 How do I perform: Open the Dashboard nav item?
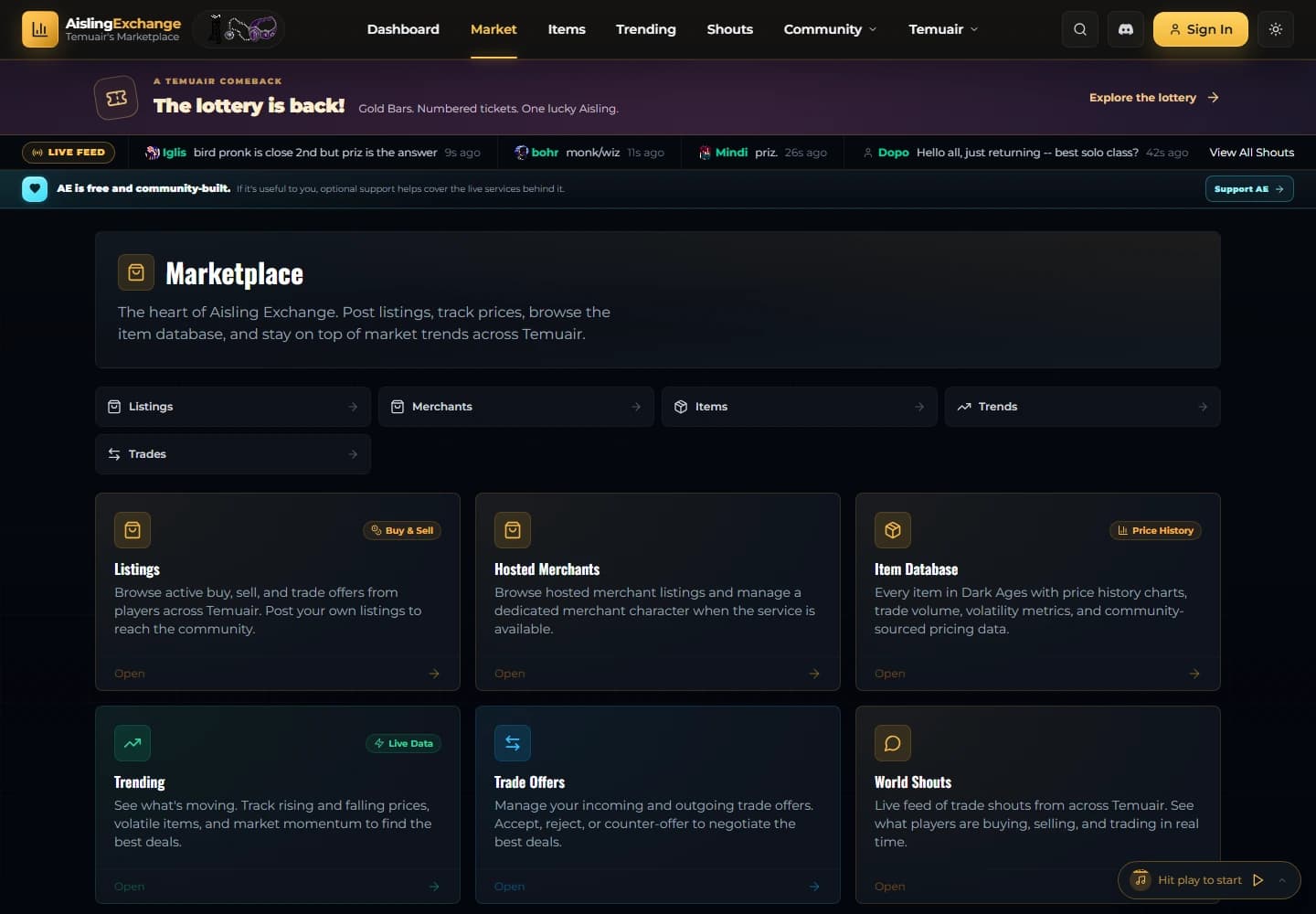tap(403, 29)
